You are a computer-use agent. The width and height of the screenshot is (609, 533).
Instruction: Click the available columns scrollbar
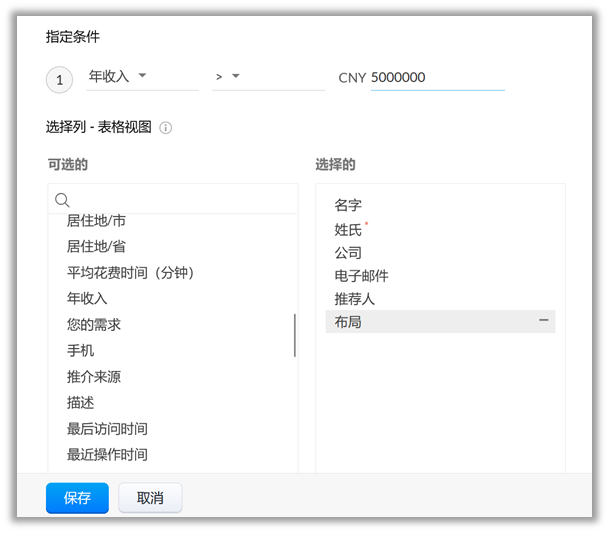(294, 335)
